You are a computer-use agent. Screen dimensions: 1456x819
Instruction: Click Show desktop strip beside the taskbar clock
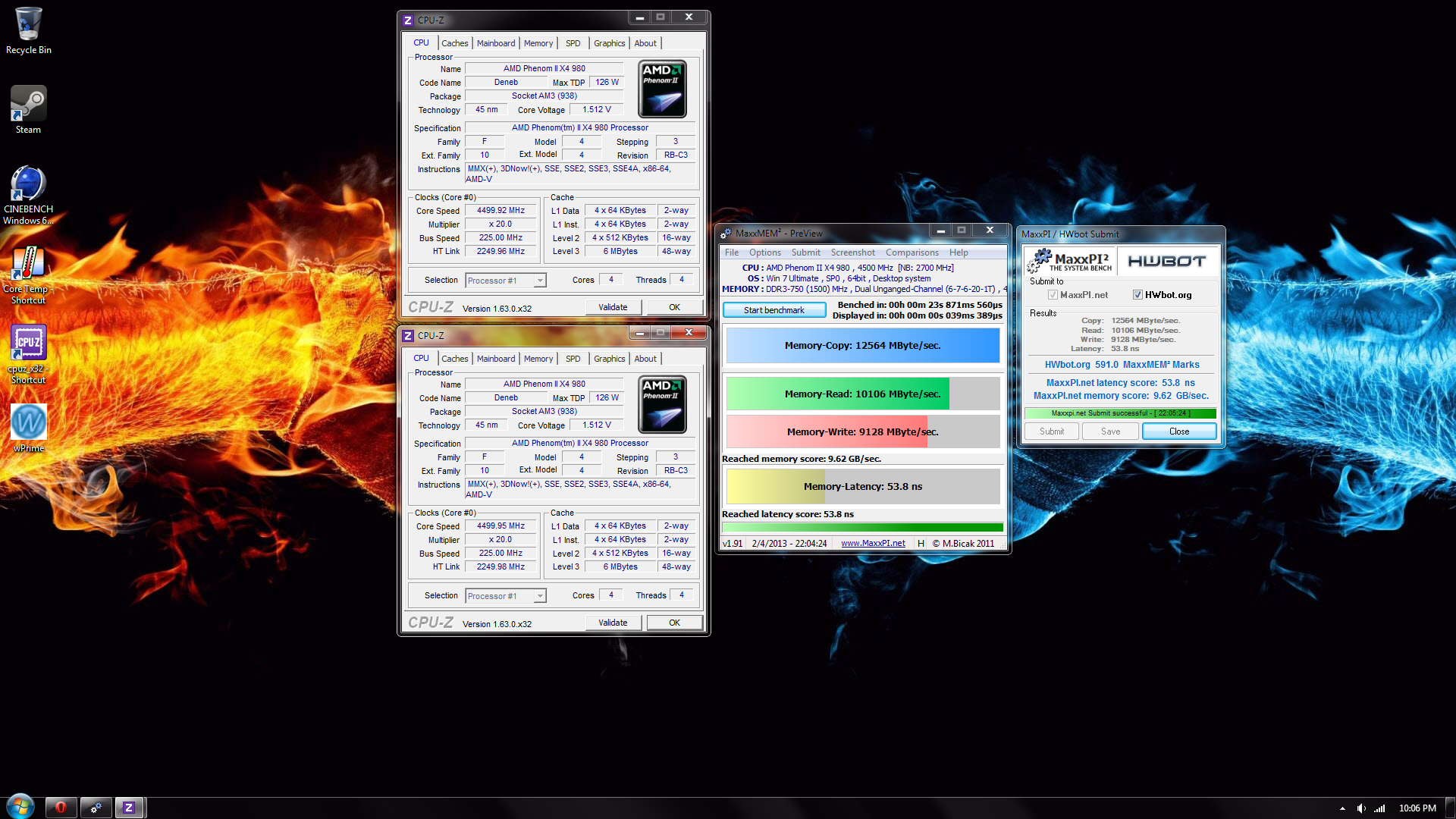(x=1450, y=808)
